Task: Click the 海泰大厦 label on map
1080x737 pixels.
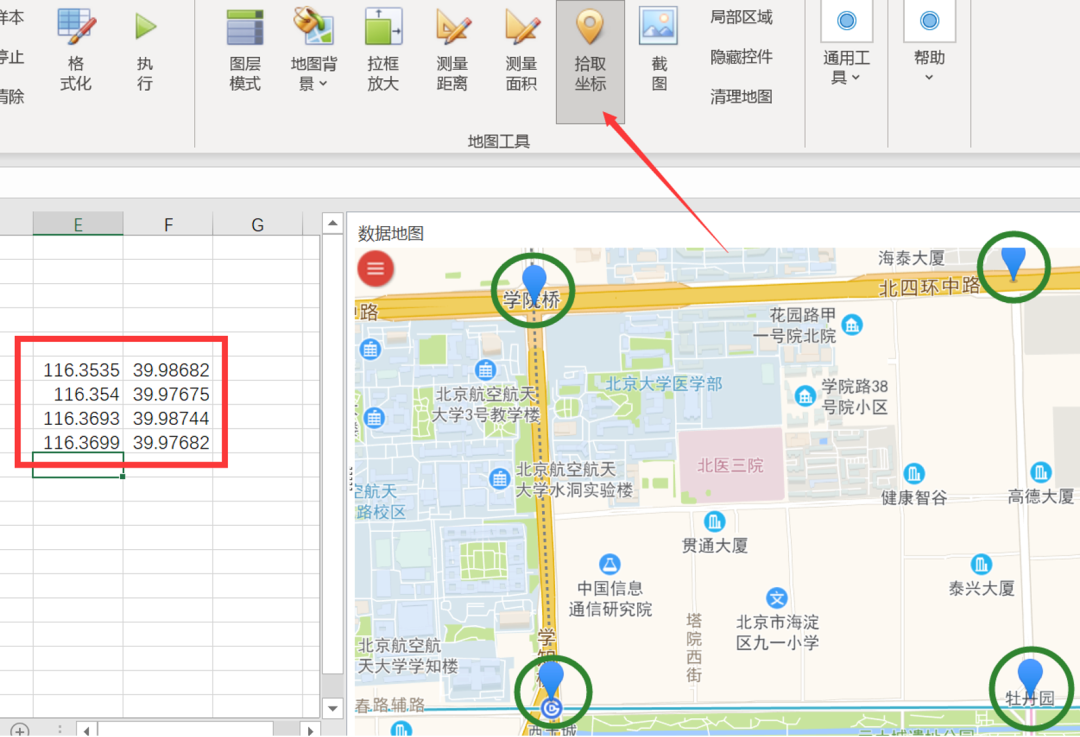Action: 911,258
